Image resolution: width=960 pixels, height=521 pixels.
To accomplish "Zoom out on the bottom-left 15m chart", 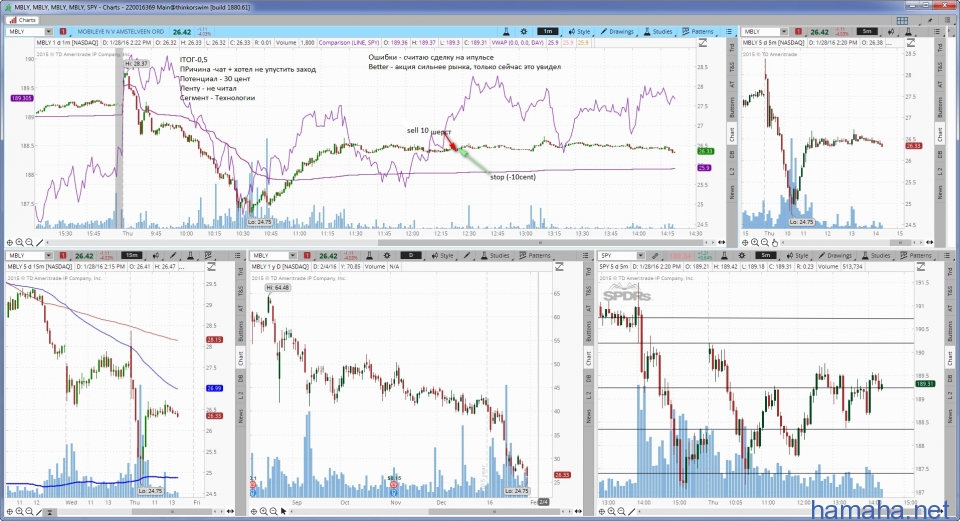I will (x=29, y=511).
